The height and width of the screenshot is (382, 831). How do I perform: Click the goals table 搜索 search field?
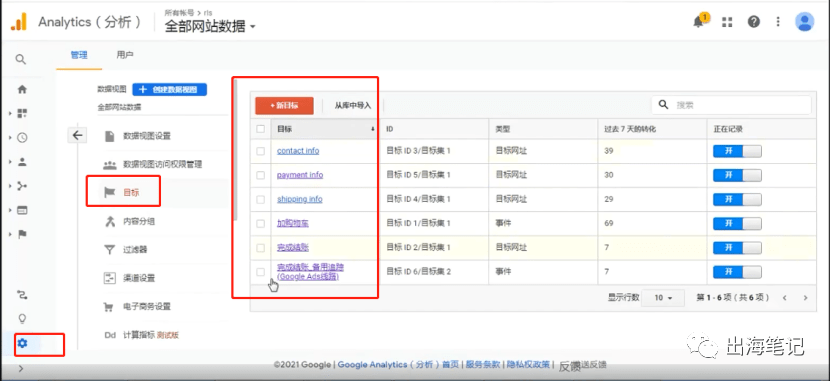pyautogui.click(x=731, y=105)
